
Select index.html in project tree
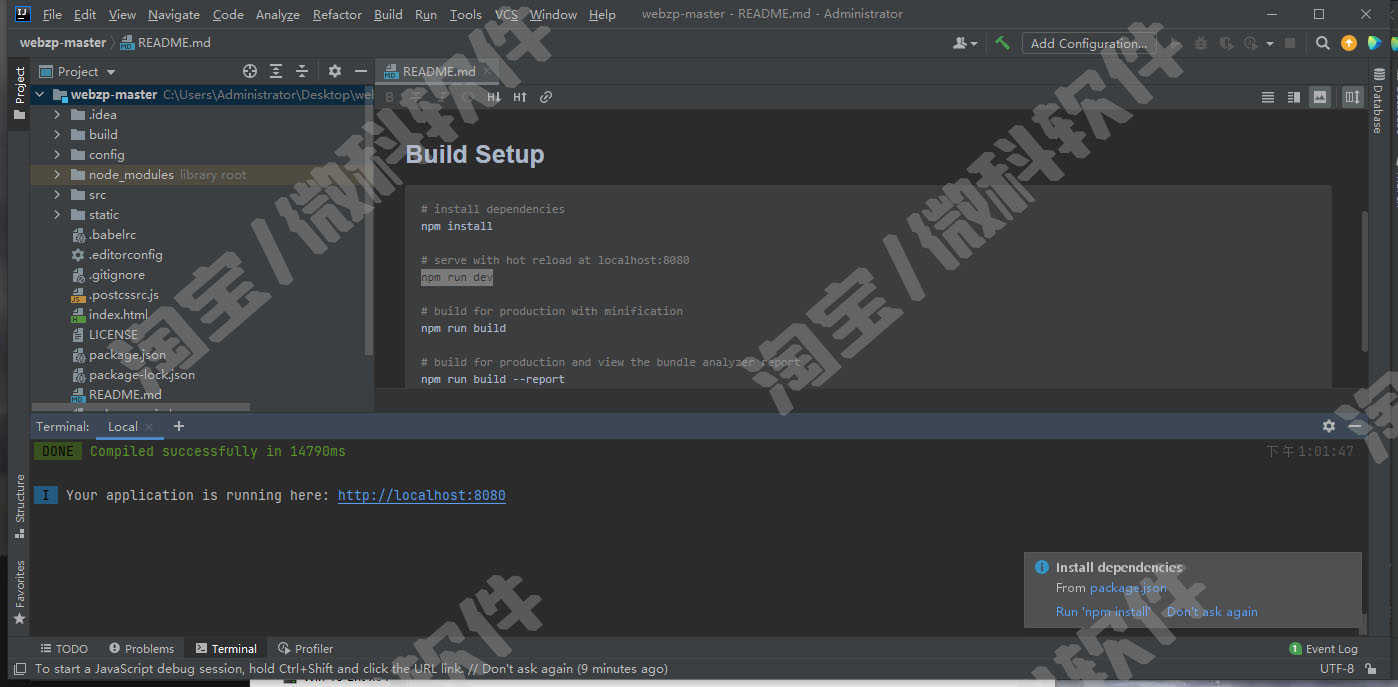pyautogui.click(x=118, y=315)
